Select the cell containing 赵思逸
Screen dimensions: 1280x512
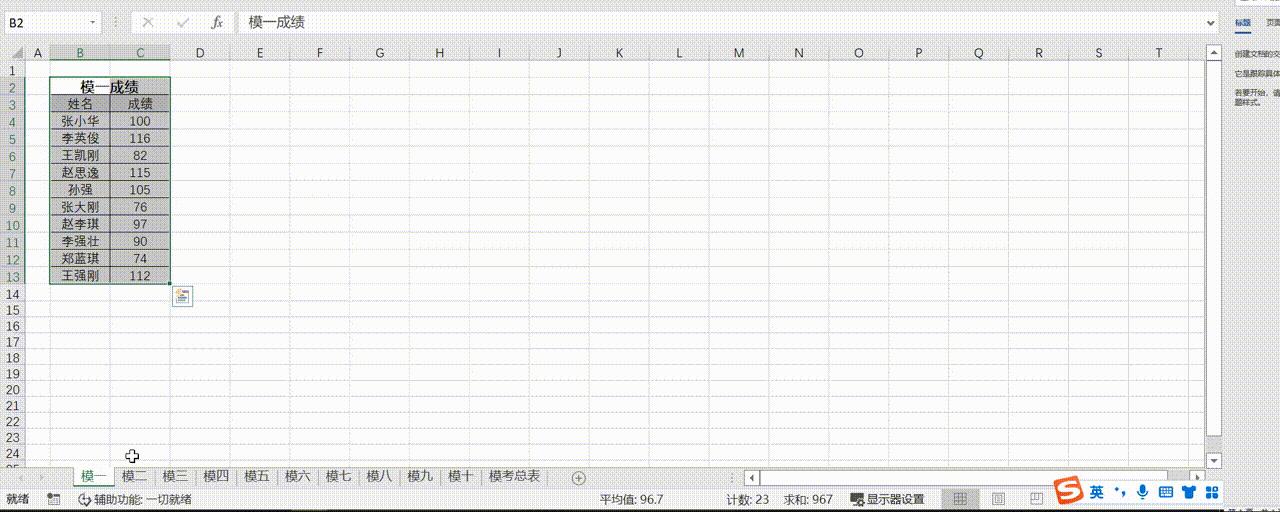coord(80,173)
